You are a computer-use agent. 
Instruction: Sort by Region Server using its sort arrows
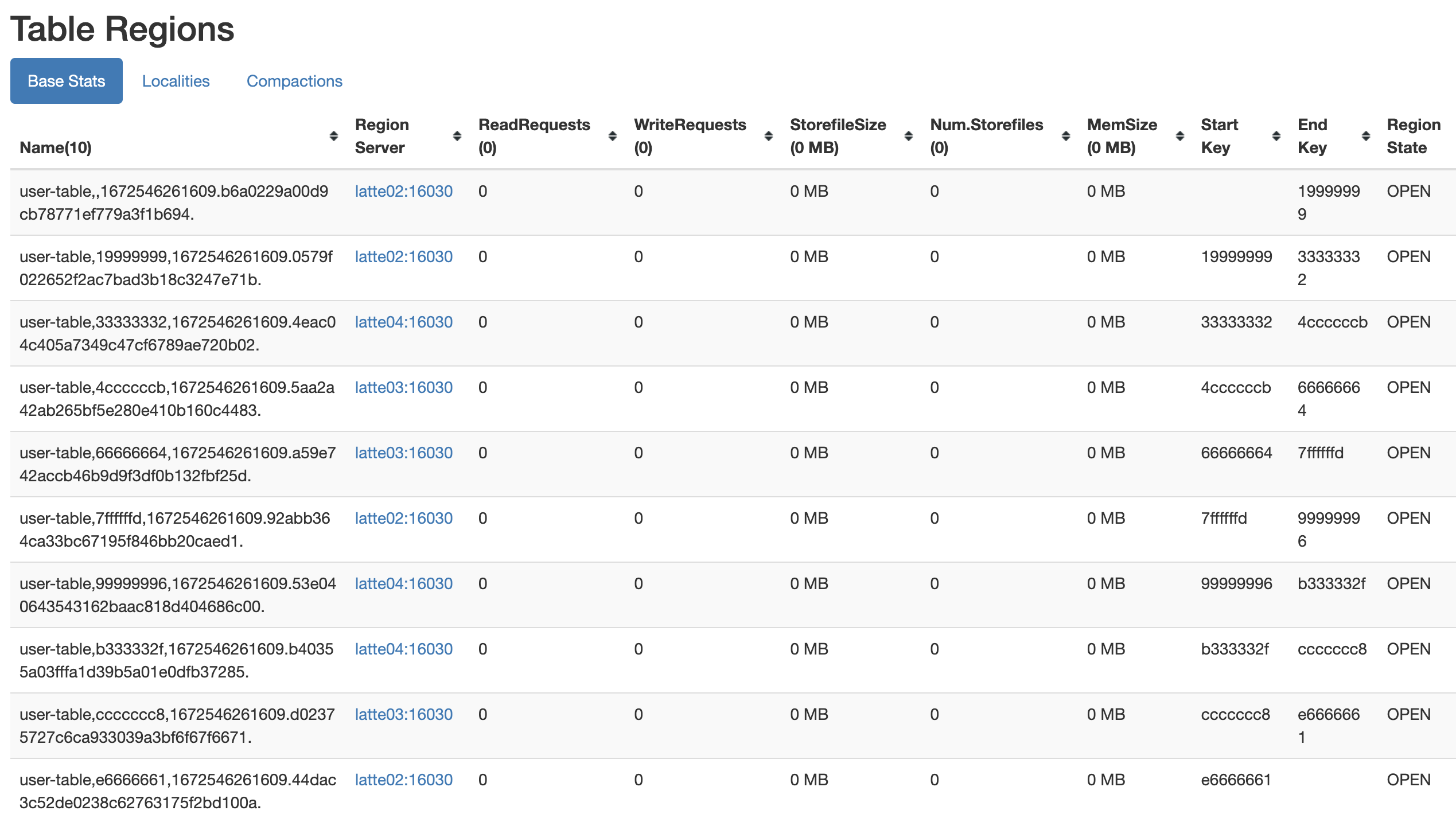tap(457, 136)
